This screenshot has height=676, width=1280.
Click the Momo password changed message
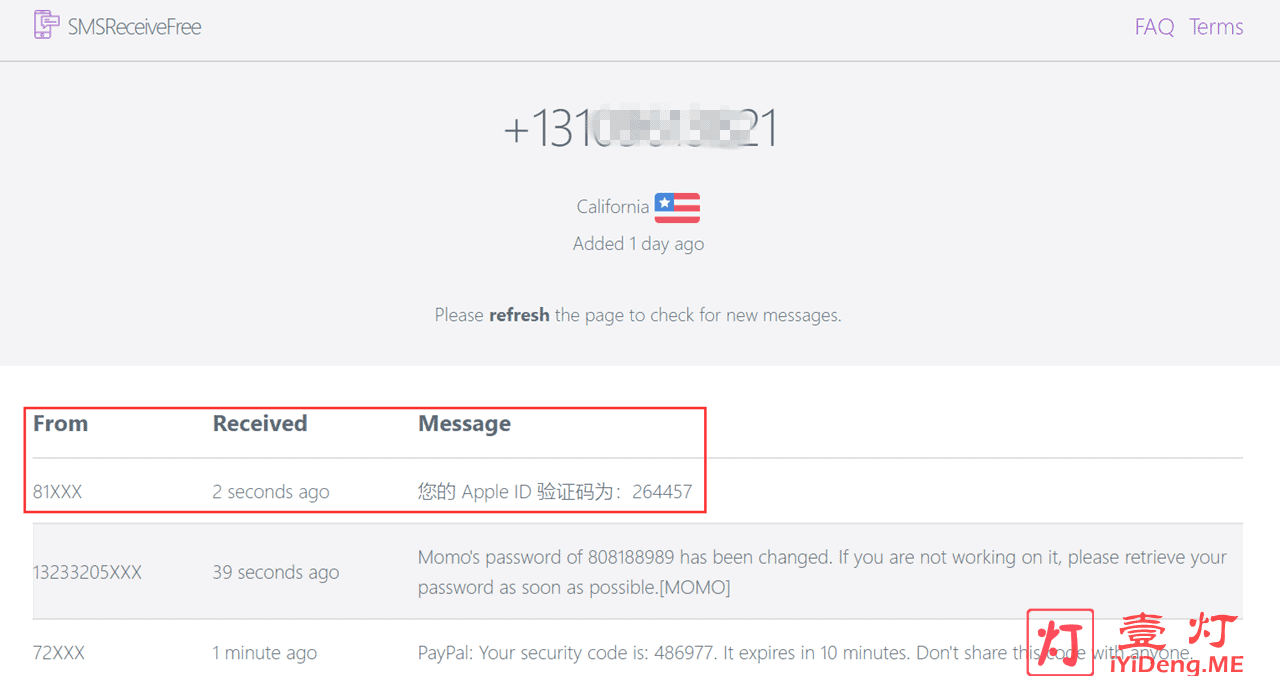820,572
